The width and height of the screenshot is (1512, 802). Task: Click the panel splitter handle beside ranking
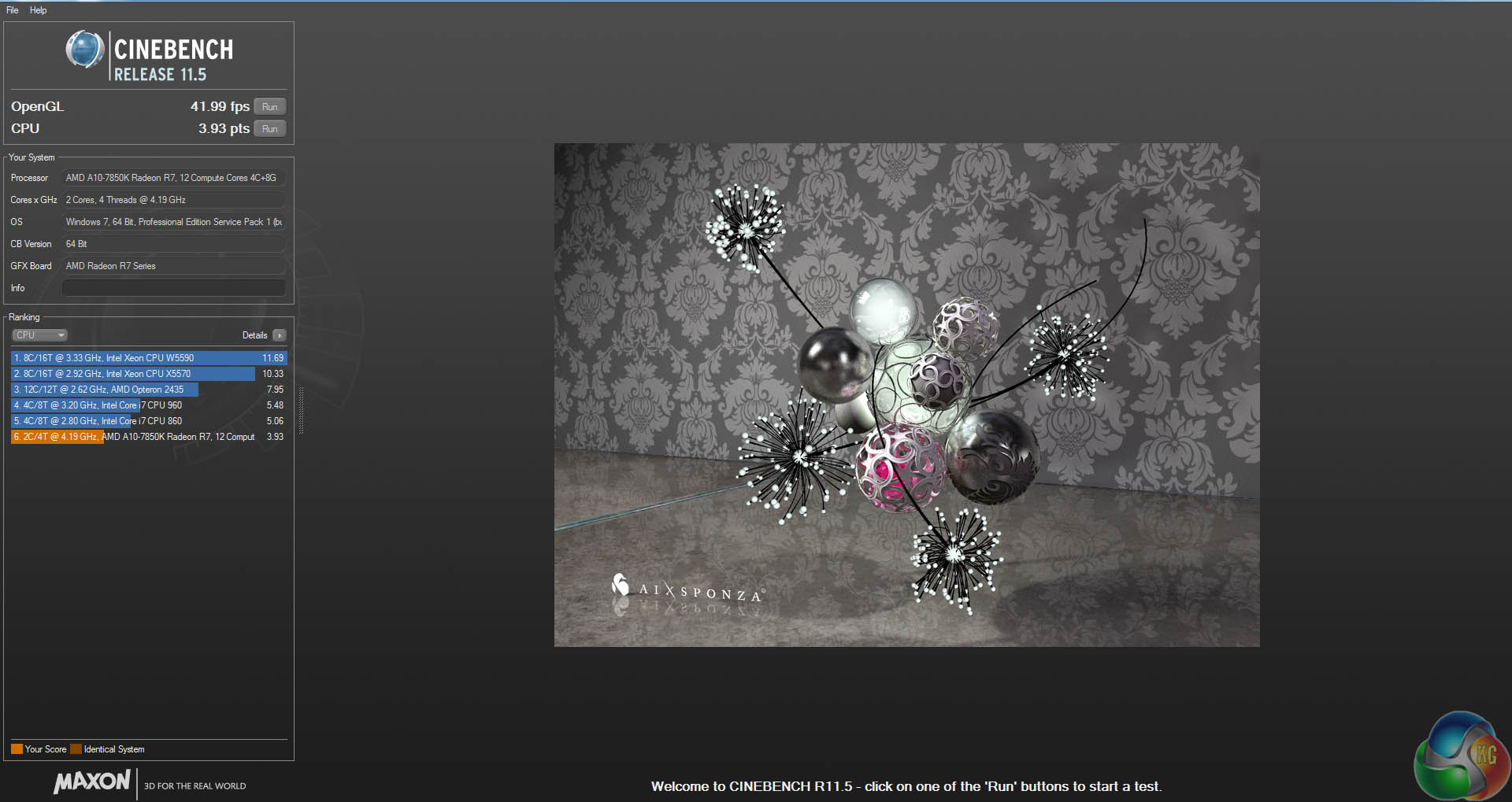click(x=301, y=409)
